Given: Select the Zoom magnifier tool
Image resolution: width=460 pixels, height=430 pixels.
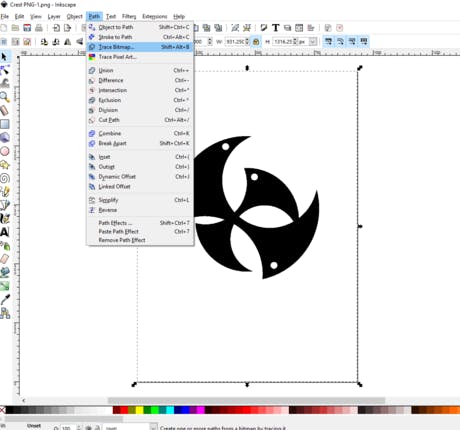Looking at the screenshot, I should (x=4, y=97).
